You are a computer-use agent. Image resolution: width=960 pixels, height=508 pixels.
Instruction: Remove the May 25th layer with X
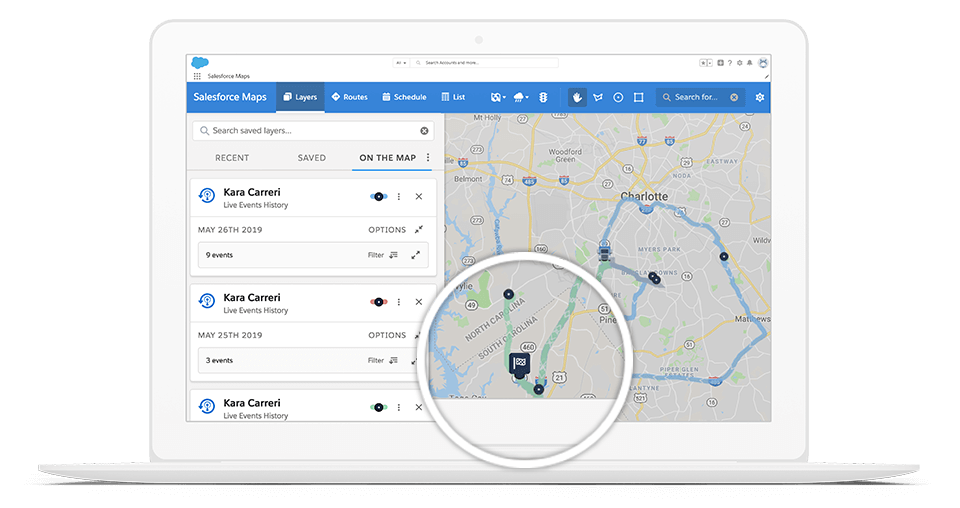click(419, 302)
